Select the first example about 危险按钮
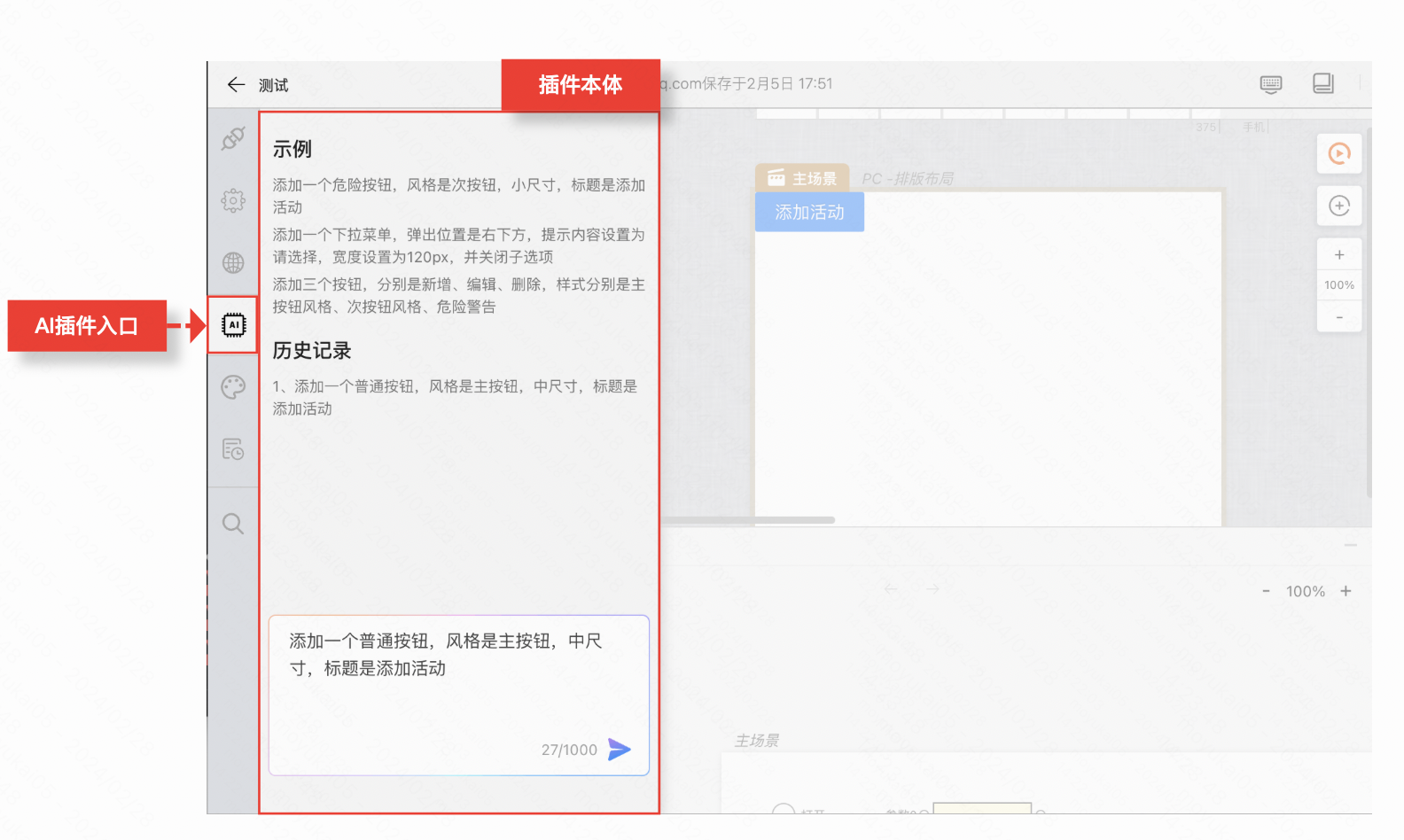Viewport: 1404px width, 840px height. pyautogui.click(x=458, y=196)
